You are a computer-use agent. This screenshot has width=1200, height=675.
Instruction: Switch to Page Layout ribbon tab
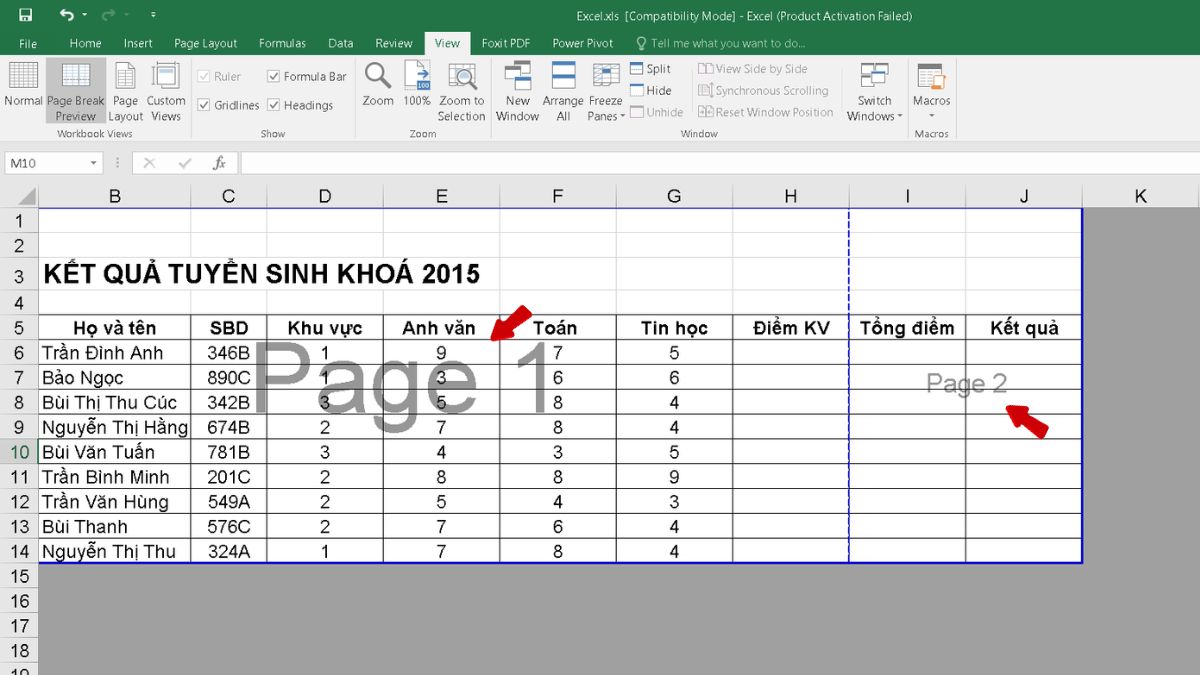[x=206, y=43]
